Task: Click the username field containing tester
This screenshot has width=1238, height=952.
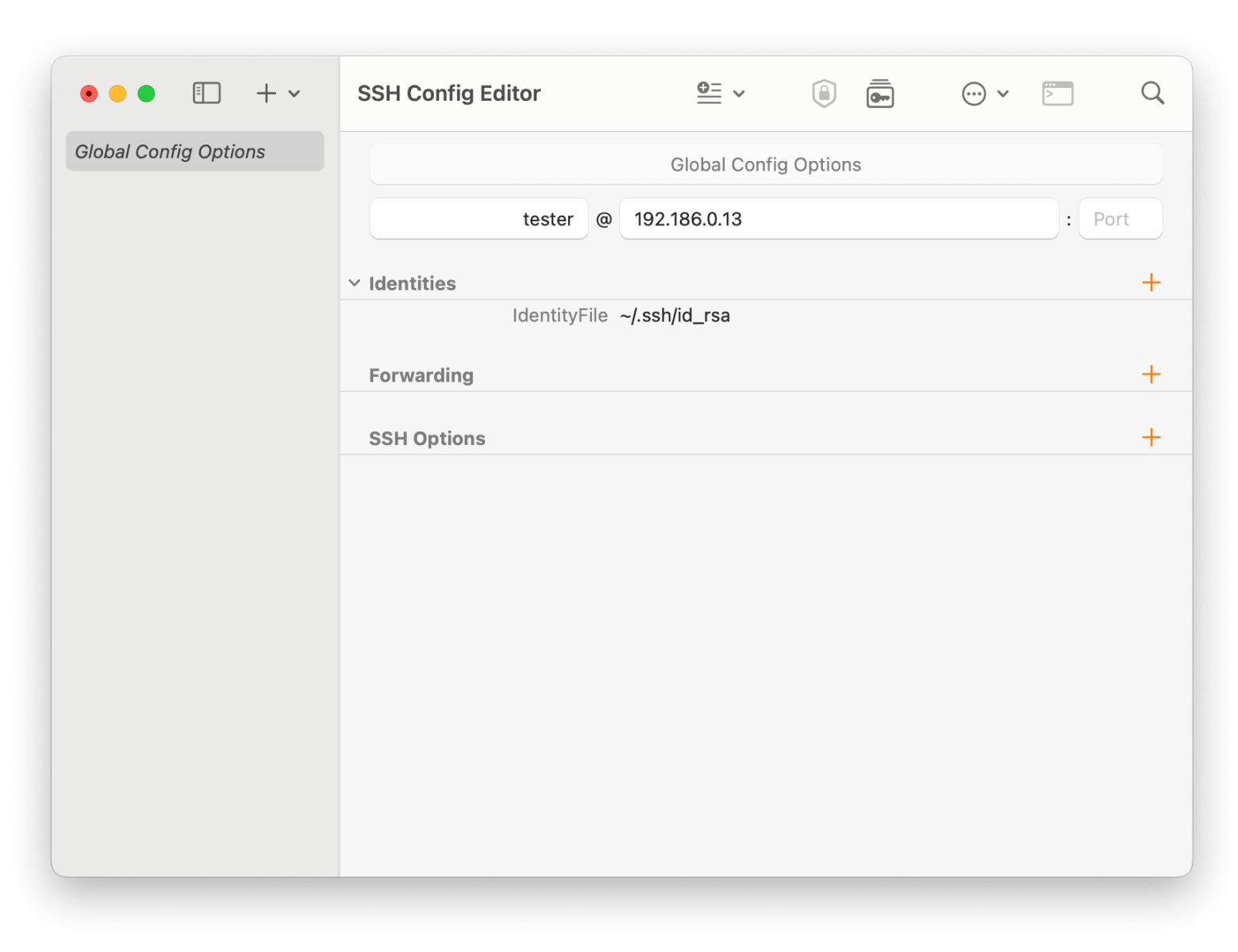Action: [x=479, y=218]
